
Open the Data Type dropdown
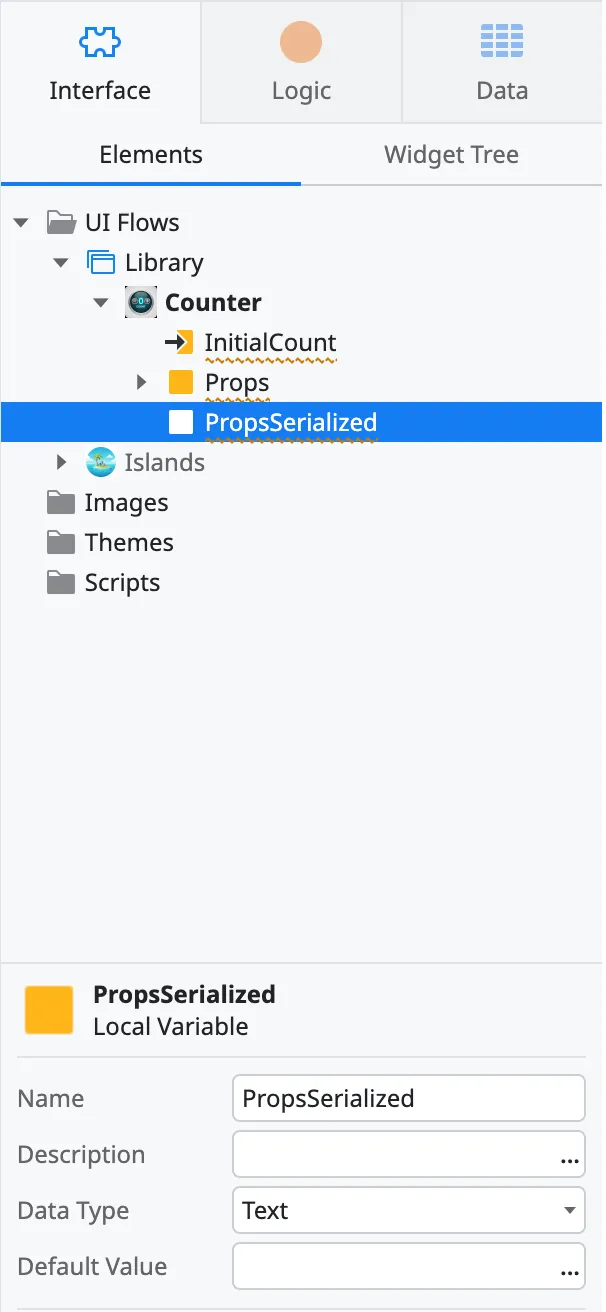[408, 1210]
